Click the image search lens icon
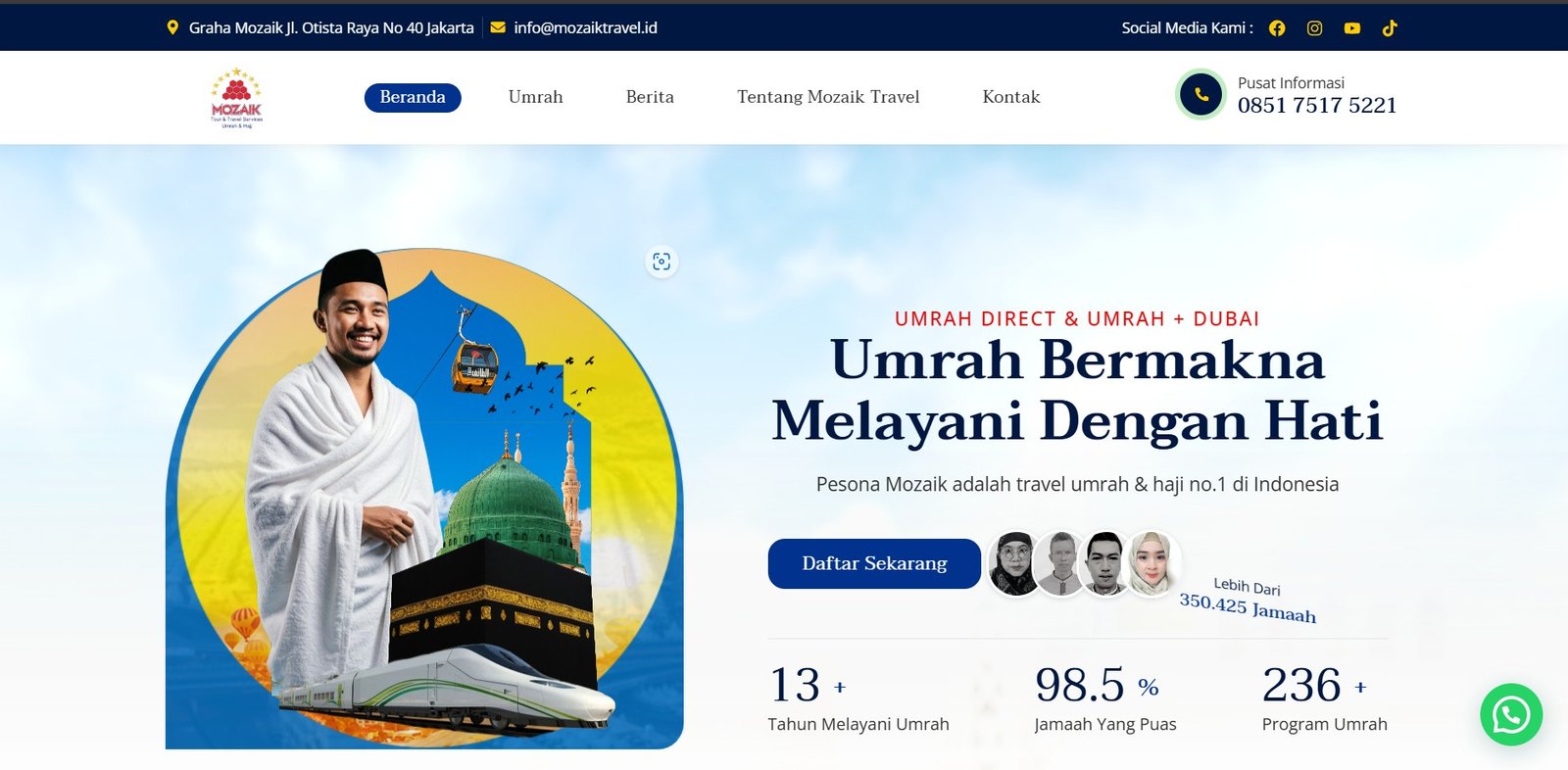This screenshot has height=770, width=1568. 661,262
